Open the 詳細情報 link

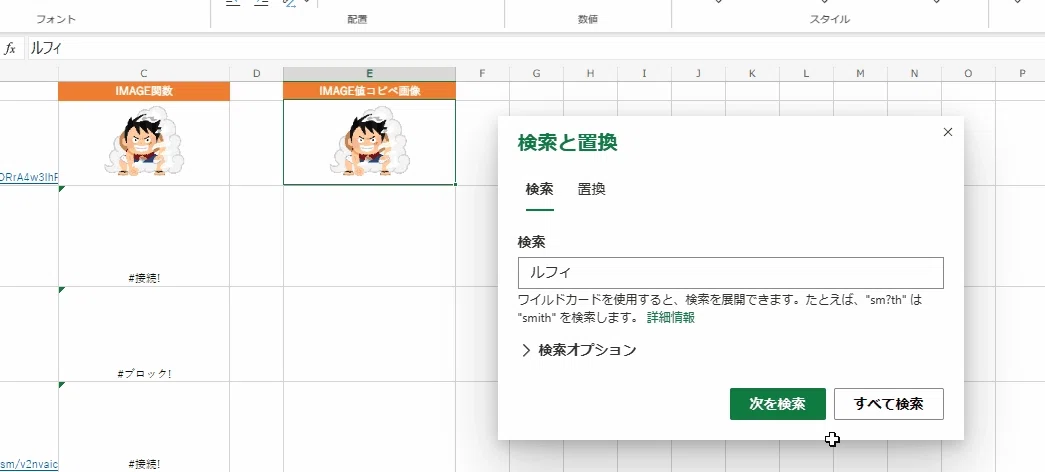point(670,317)
